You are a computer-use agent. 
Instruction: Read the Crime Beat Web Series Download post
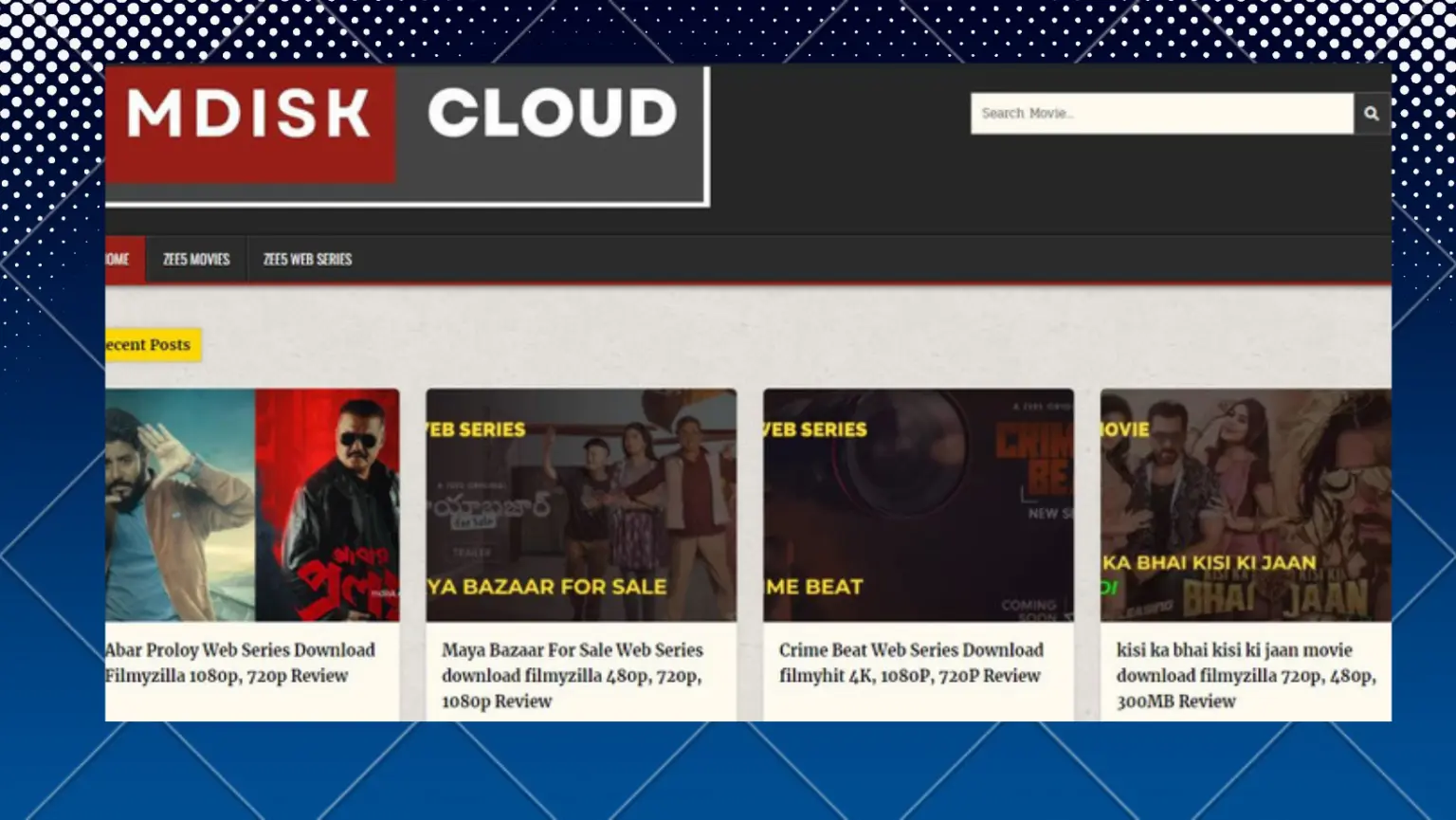click(911, 663)
